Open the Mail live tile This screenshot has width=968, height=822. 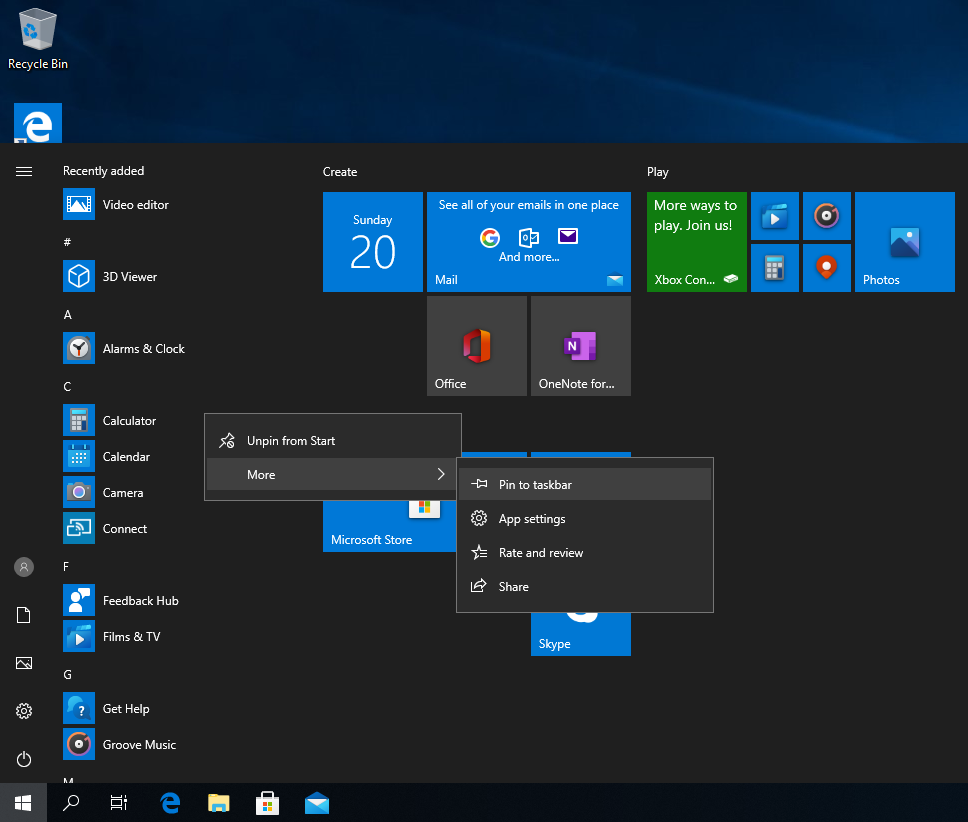pyautogui.click(x=528, y=242)
